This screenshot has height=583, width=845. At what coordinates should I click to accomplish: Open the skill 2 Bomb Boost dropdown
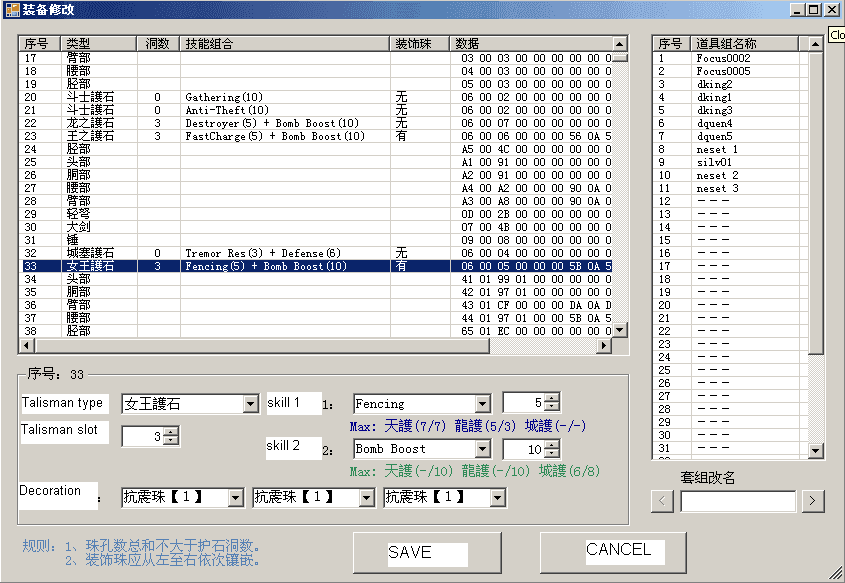coord(482,448)
